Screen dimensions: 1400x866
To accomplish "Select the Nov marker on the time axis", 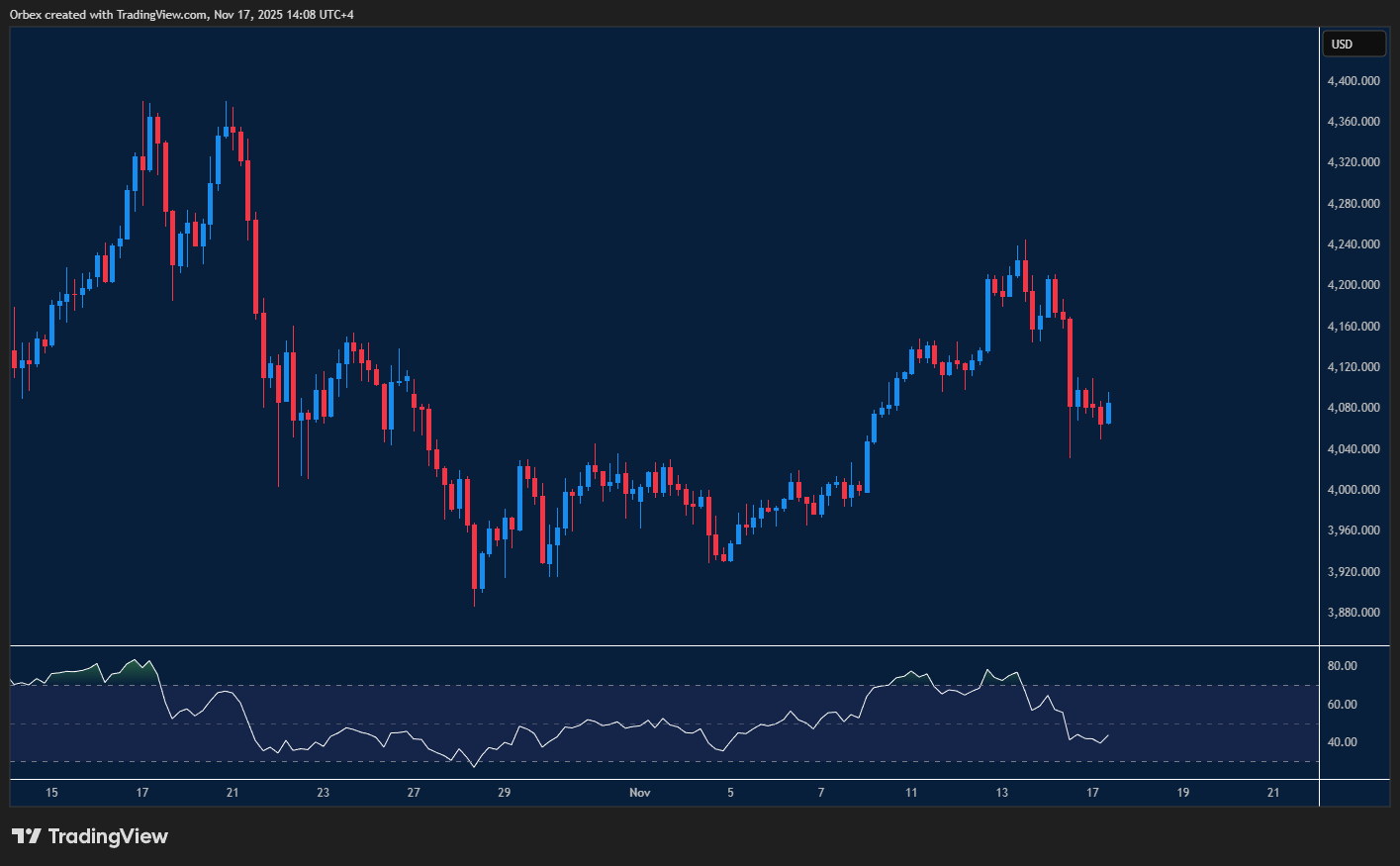I will pos(640,793).
